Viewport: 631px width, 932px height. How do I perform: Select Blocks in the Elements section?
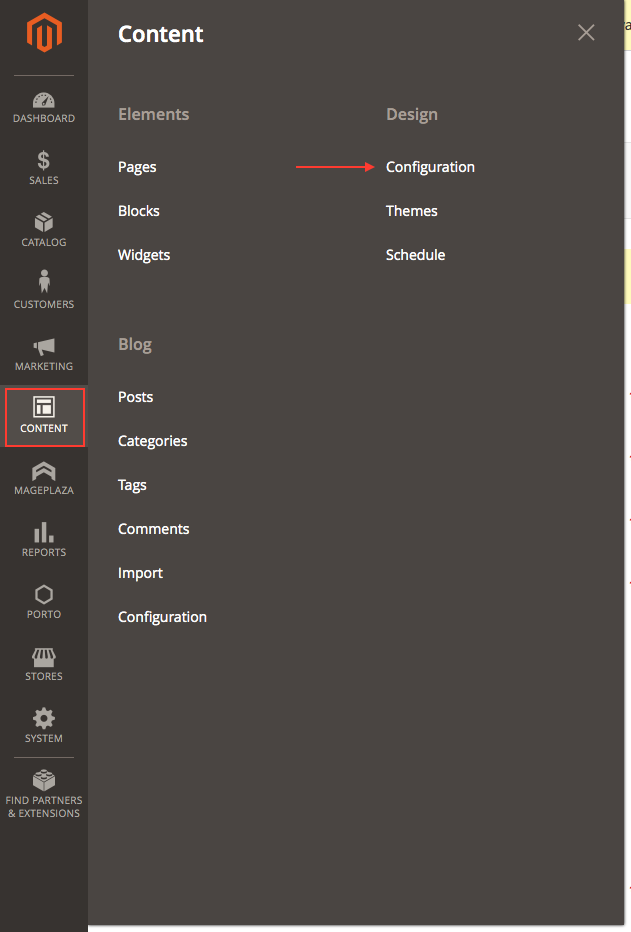[x=138, y=211]
